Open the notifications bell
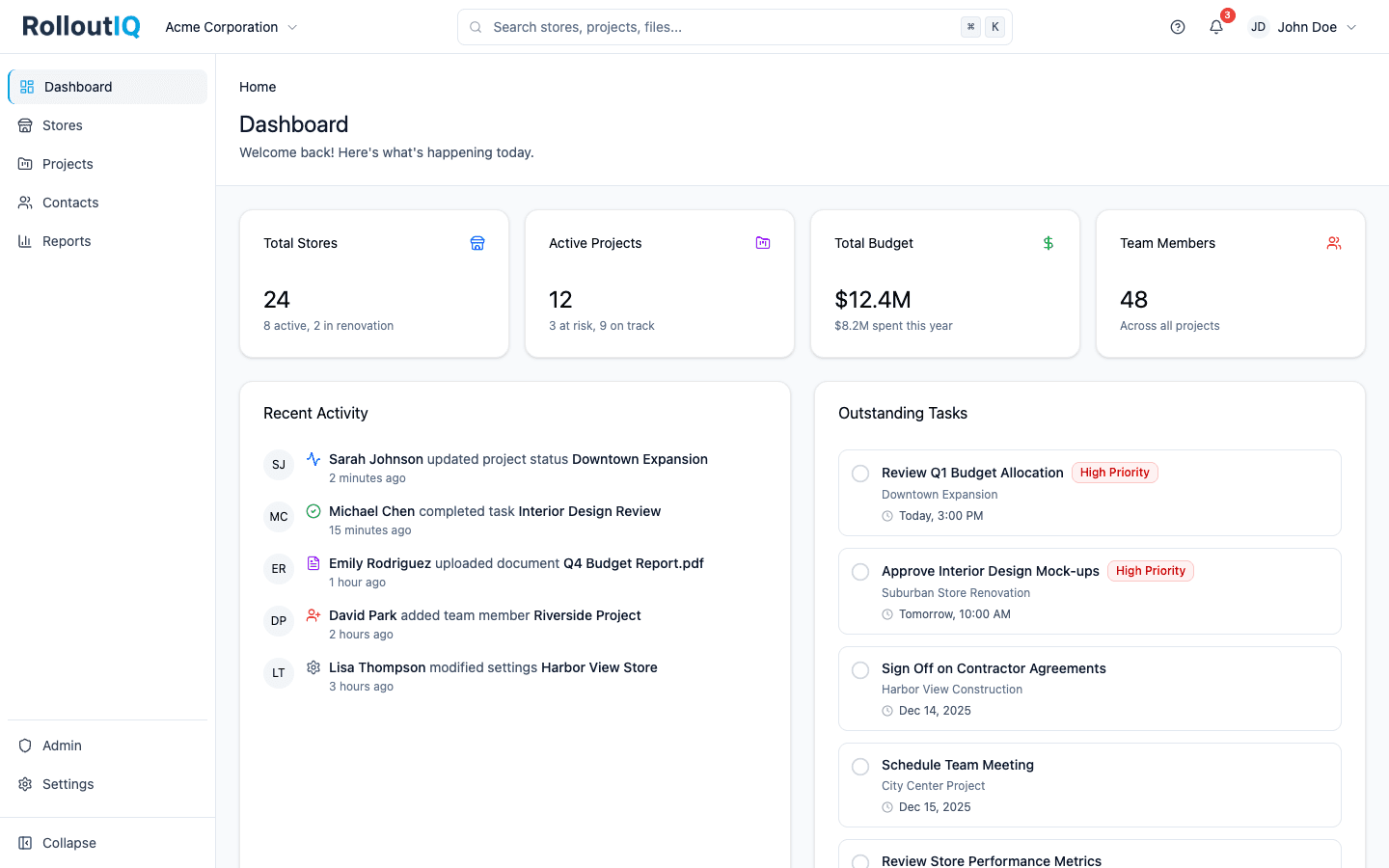 click(x=1215, y=27)
